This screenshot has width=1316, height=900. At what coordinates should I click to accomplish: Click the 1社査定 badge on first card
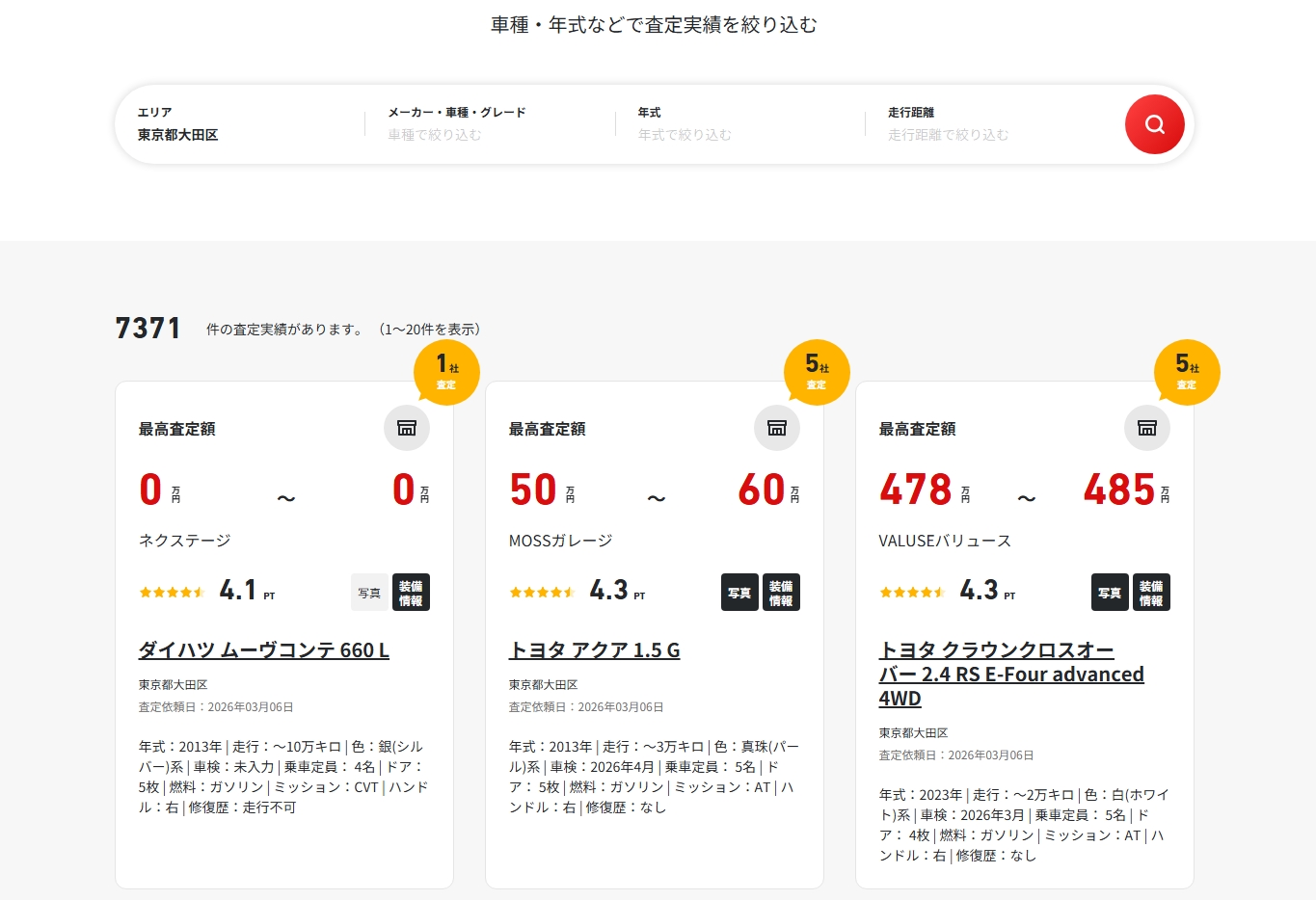tap(446, 373)
